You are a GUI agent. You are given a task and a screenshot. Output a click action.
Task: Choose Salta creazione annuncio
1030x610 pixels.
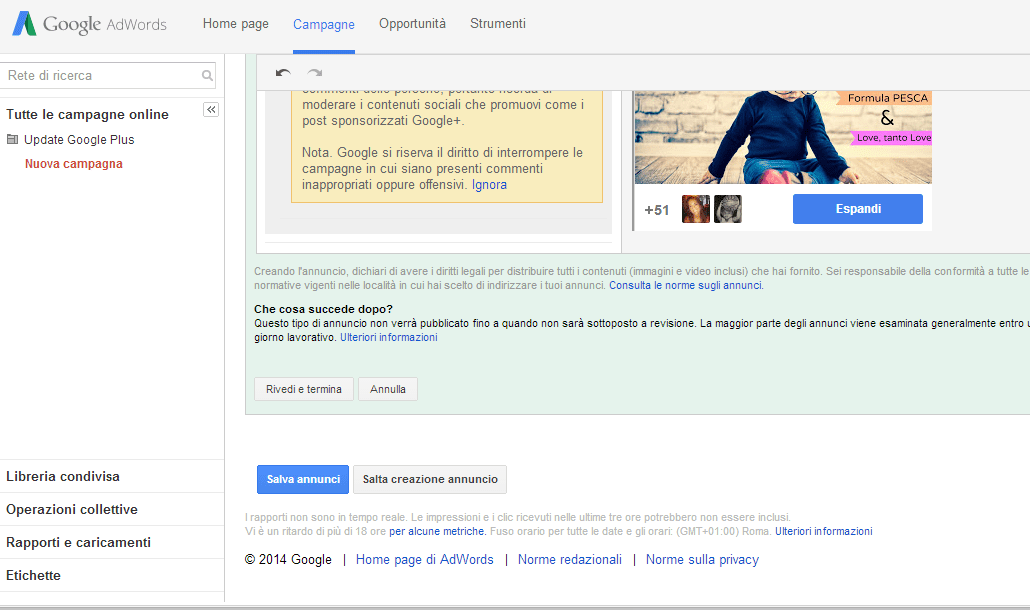[x=429, y=479]
